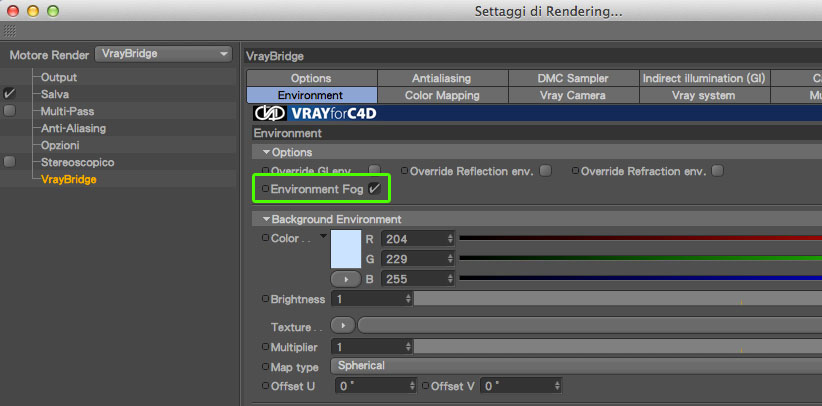Click the keyframe dot beside Override Reflection env.

click(405, 171)
